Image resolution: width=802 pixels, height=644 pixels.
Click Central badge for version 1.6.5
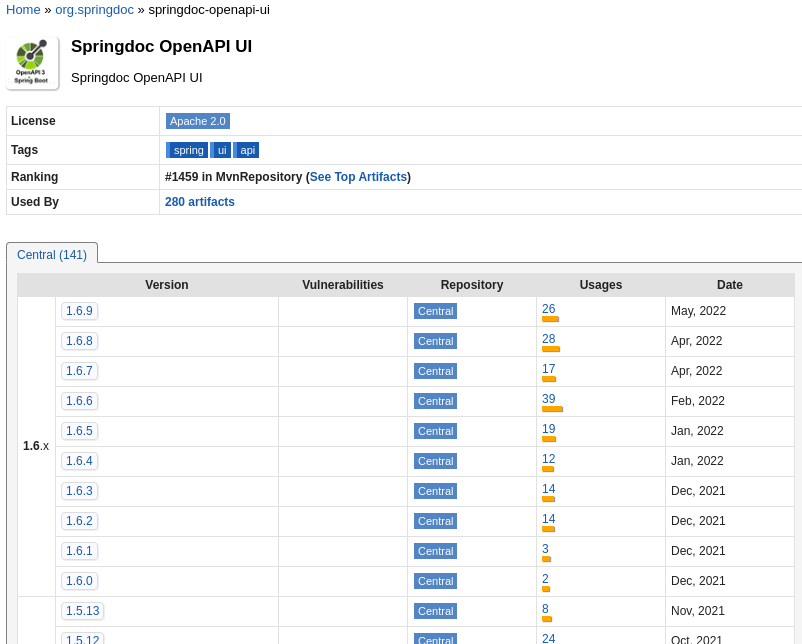[x=435, y=431]
